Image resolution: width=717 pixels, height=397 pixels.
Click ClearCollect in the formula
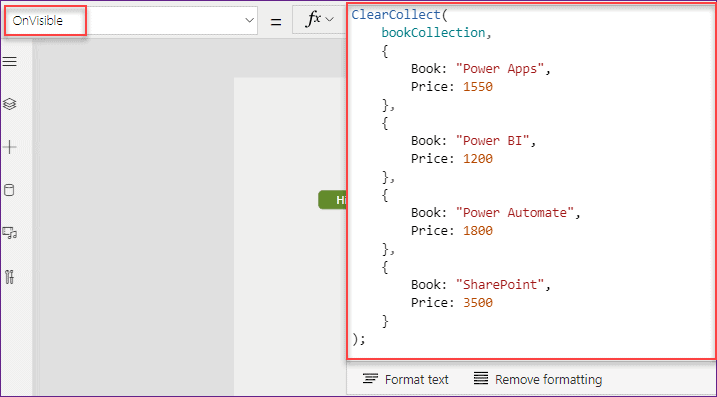(396, 15)
